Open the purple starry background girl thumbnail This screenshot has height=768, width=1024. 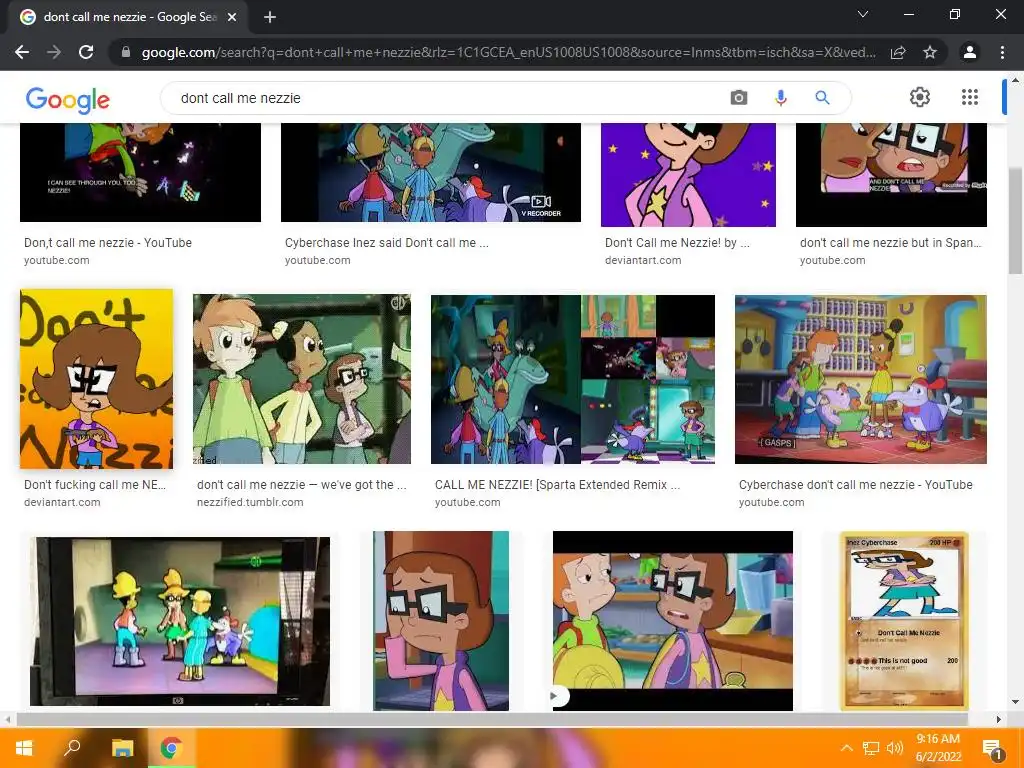tap(688, 174)
